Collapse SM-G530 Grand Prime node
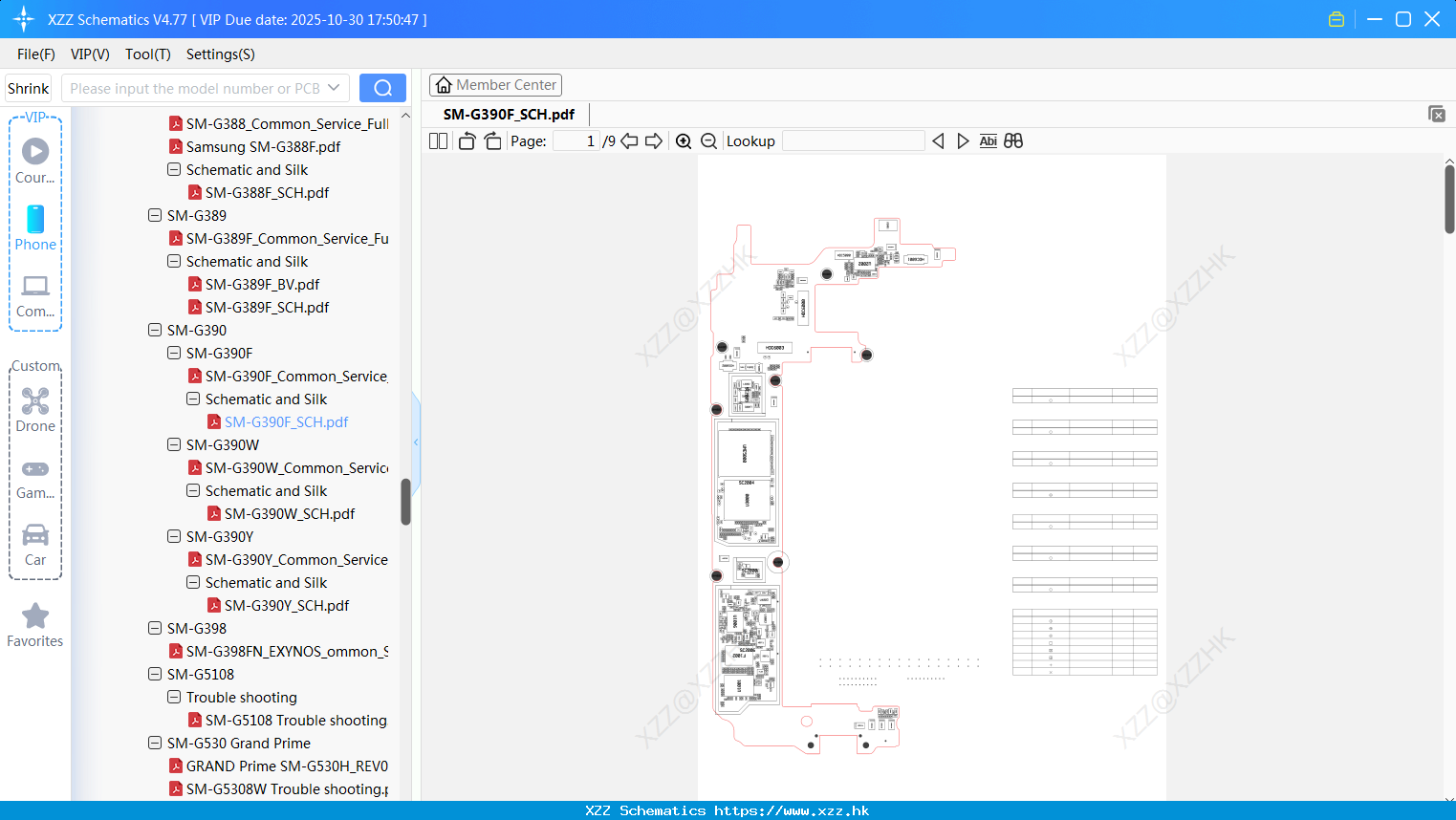Viewport: 1456px width, 820px height. [155, 743]
